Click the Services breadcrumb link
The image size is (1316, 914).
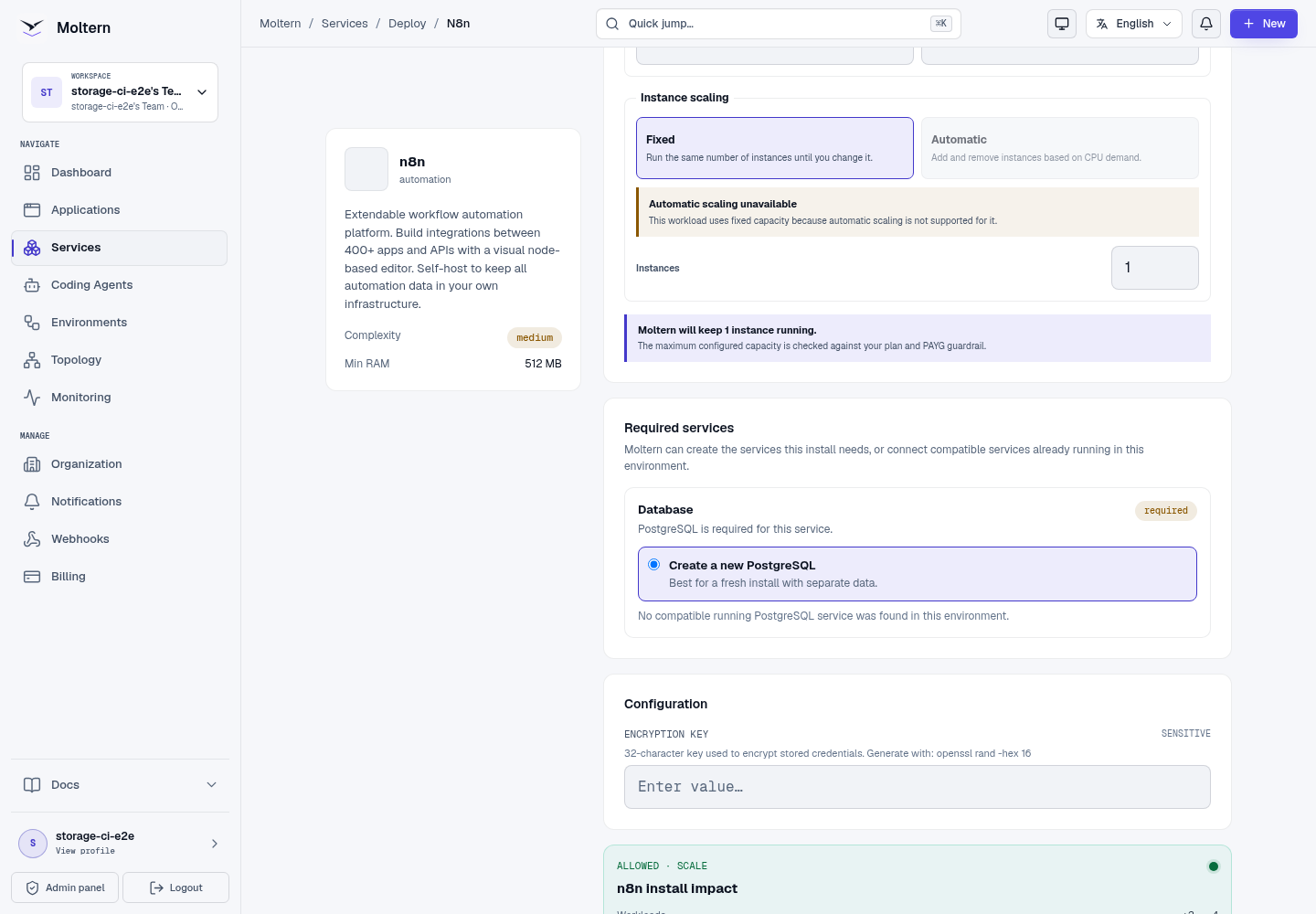[x=345, y=24]
